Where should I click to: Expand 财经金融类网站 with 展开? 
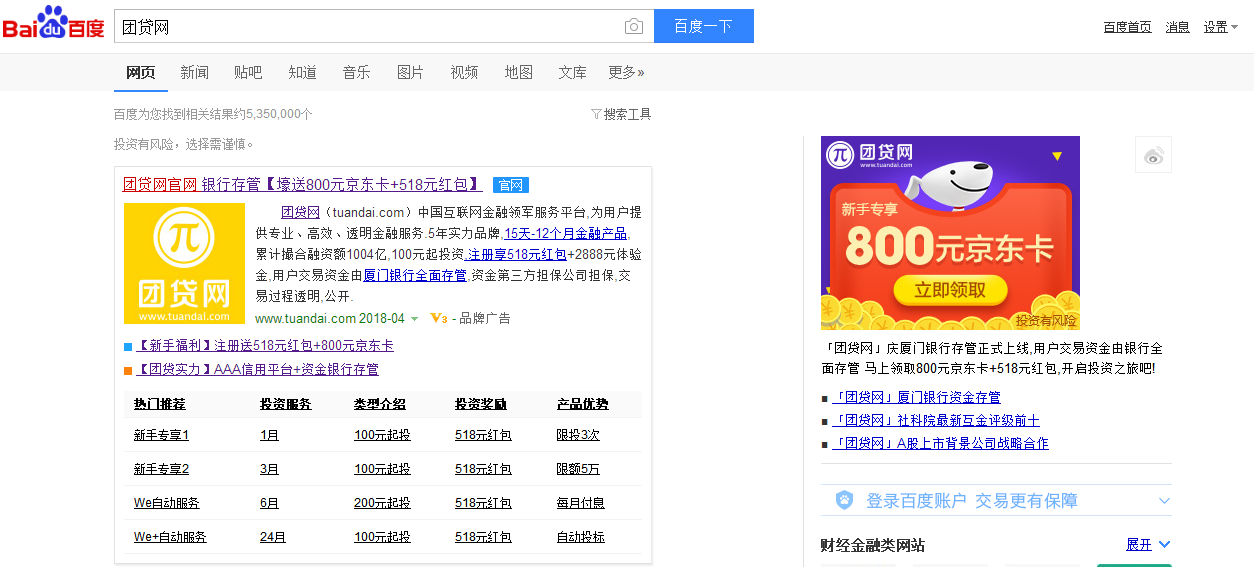tap(1148, 545)
